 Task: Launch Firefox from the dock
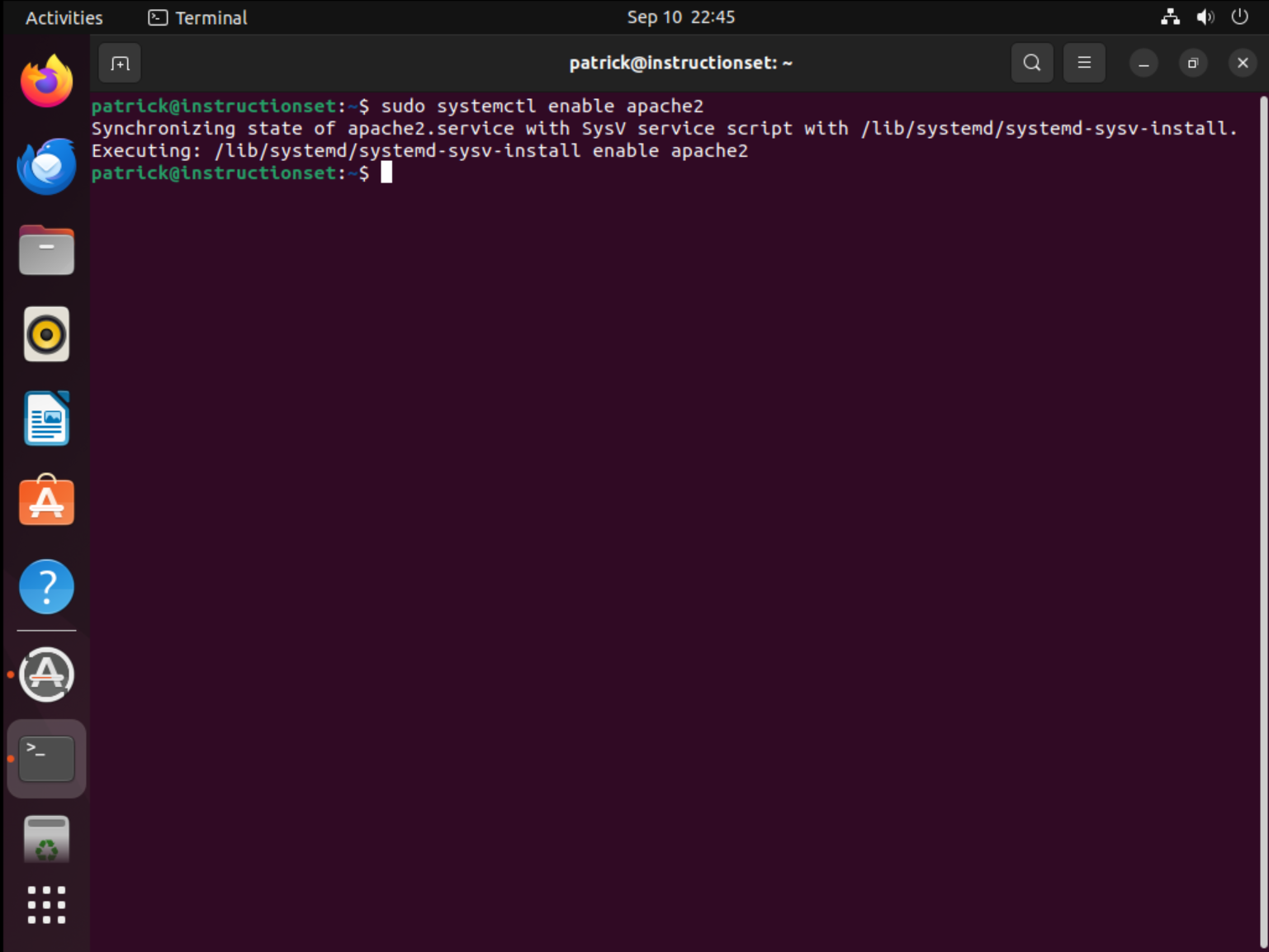pos(46,82)
